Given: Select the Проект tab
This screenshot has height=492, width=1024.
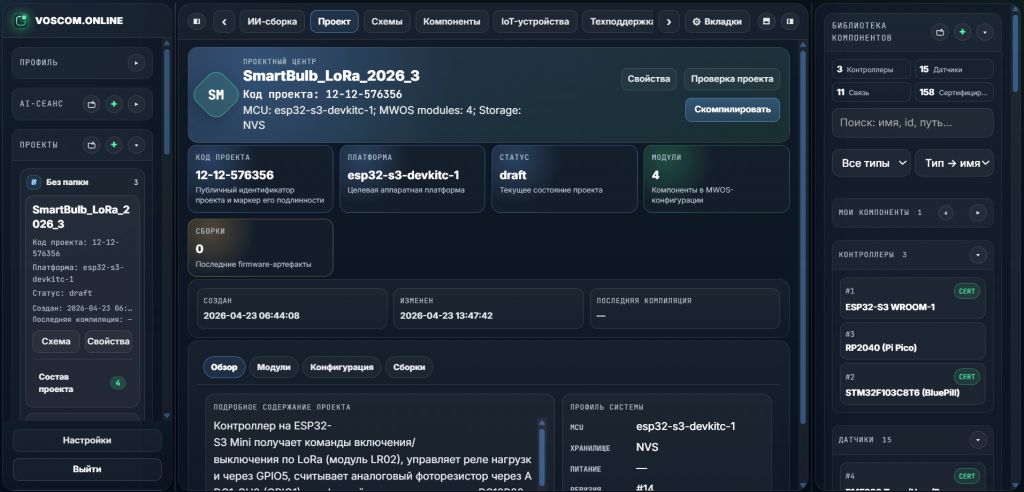Looking at the screenshot, I should coord(334,22).
